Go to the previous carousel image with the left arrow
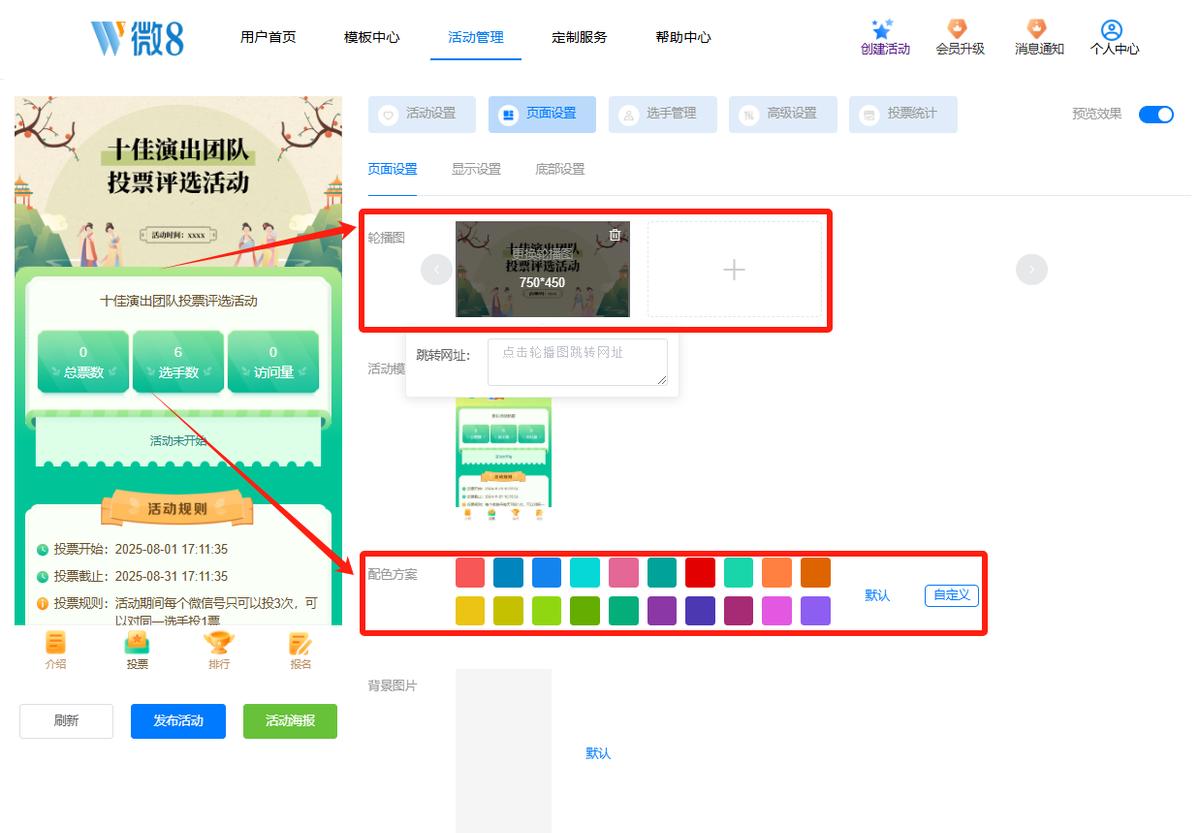The width and height of the screenshot is (1200, 833). [436, 269]
